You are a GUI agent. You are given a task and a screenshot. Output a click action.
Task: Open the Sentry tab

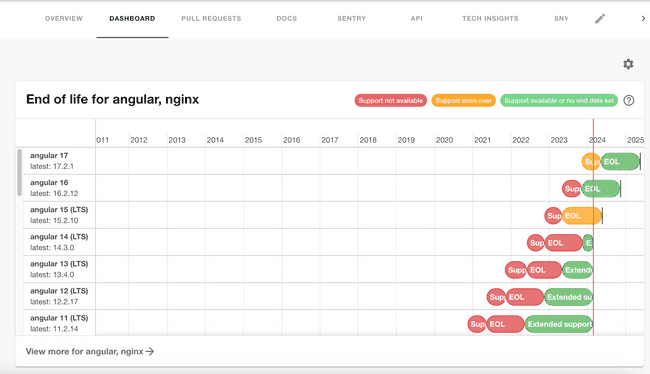(x=352, y=19)
